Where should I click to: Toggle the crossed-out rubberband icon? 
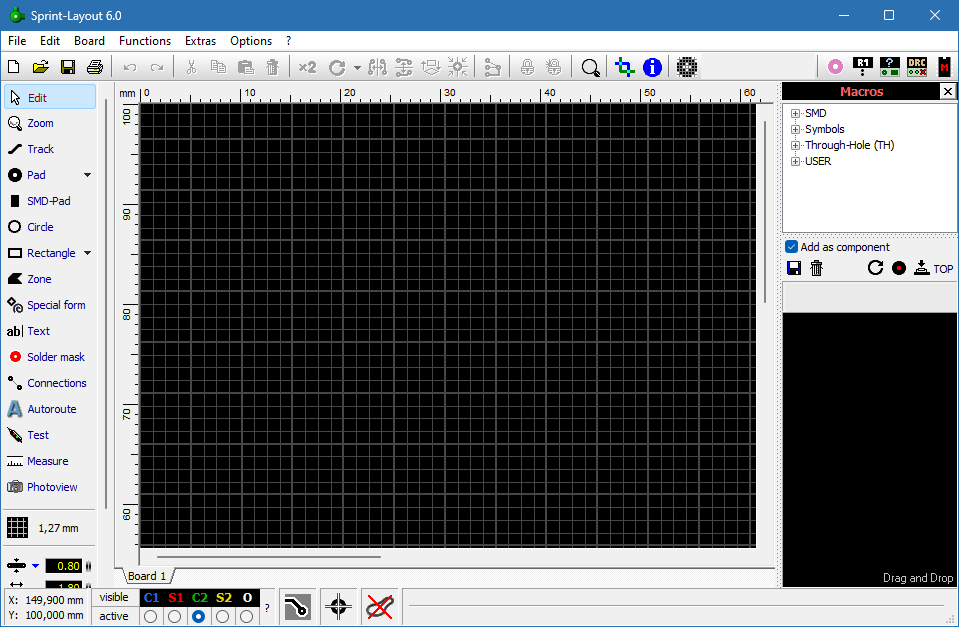(379, 607)
